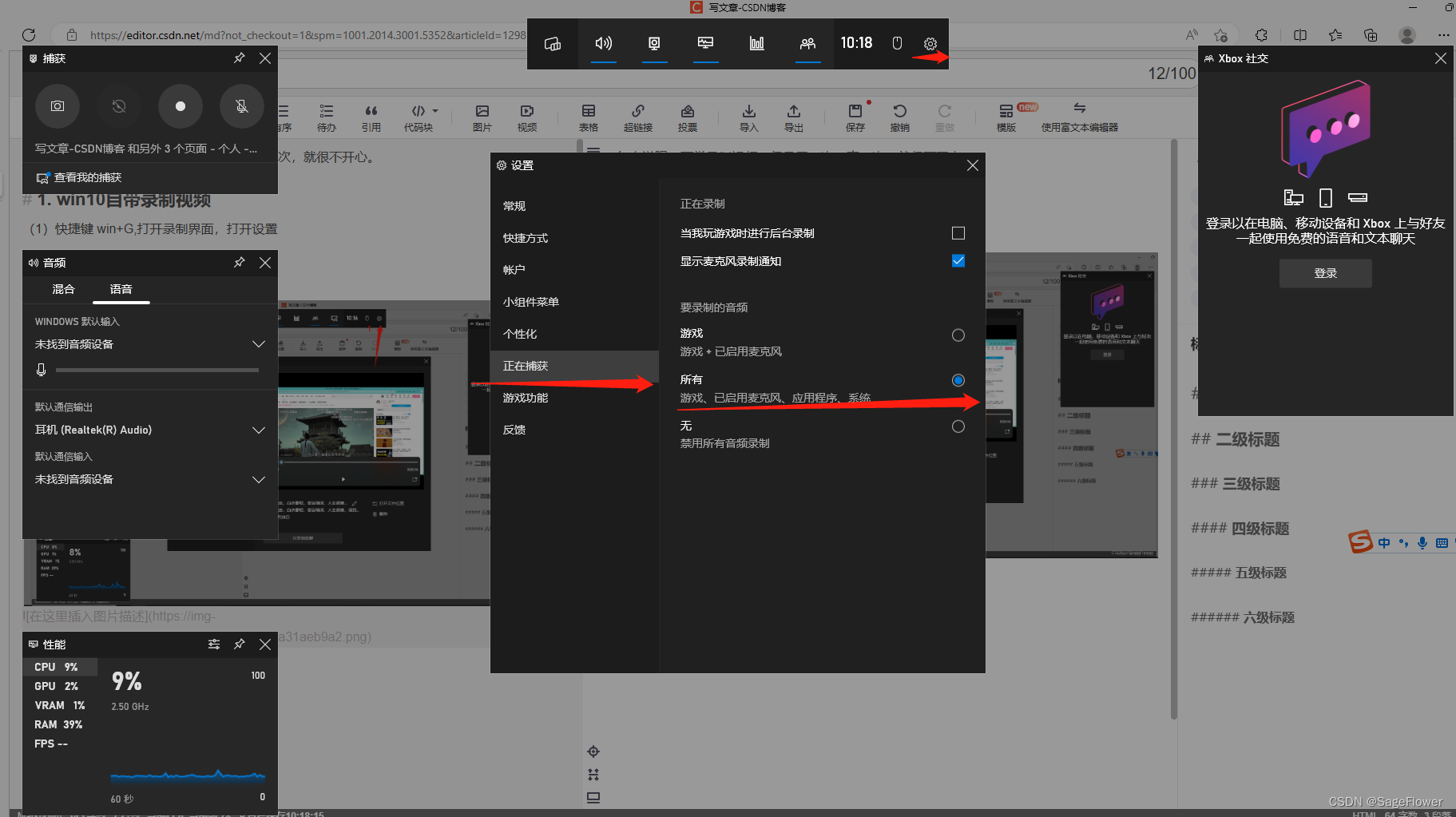Click the browser address bar URL
The height and width of the screenshot is (817, 1456).
307,35
